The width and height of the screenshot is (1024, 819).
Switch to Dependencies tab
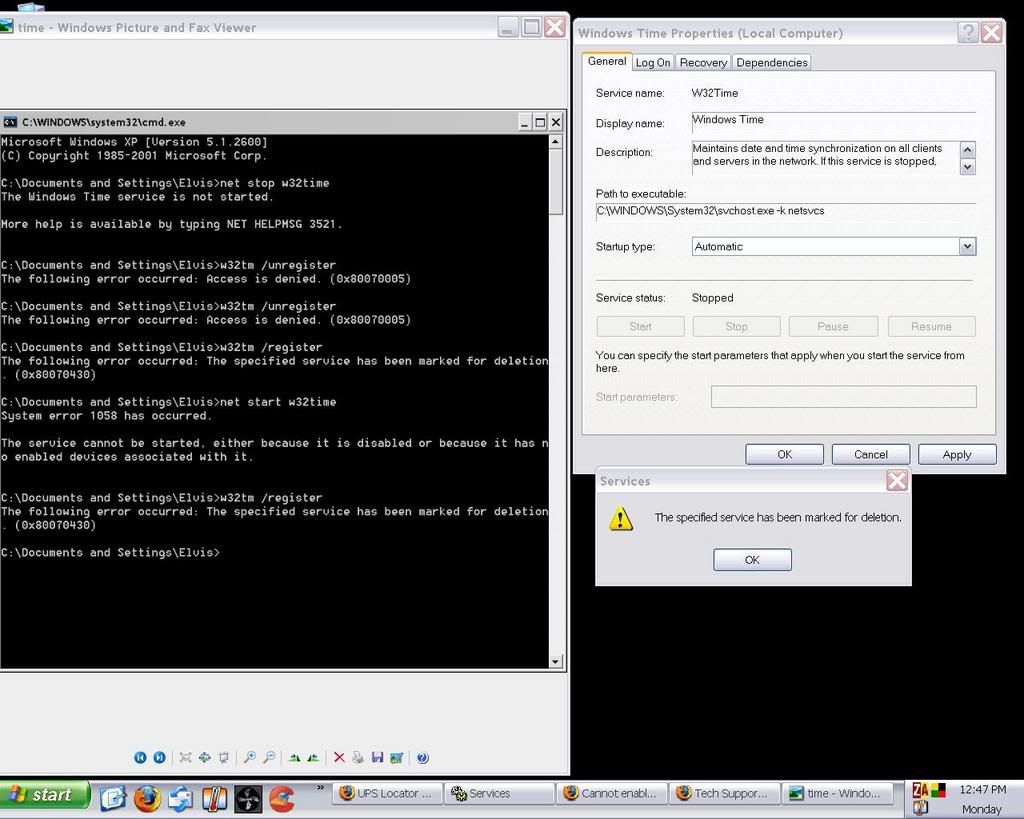click(x=772, y=63)
